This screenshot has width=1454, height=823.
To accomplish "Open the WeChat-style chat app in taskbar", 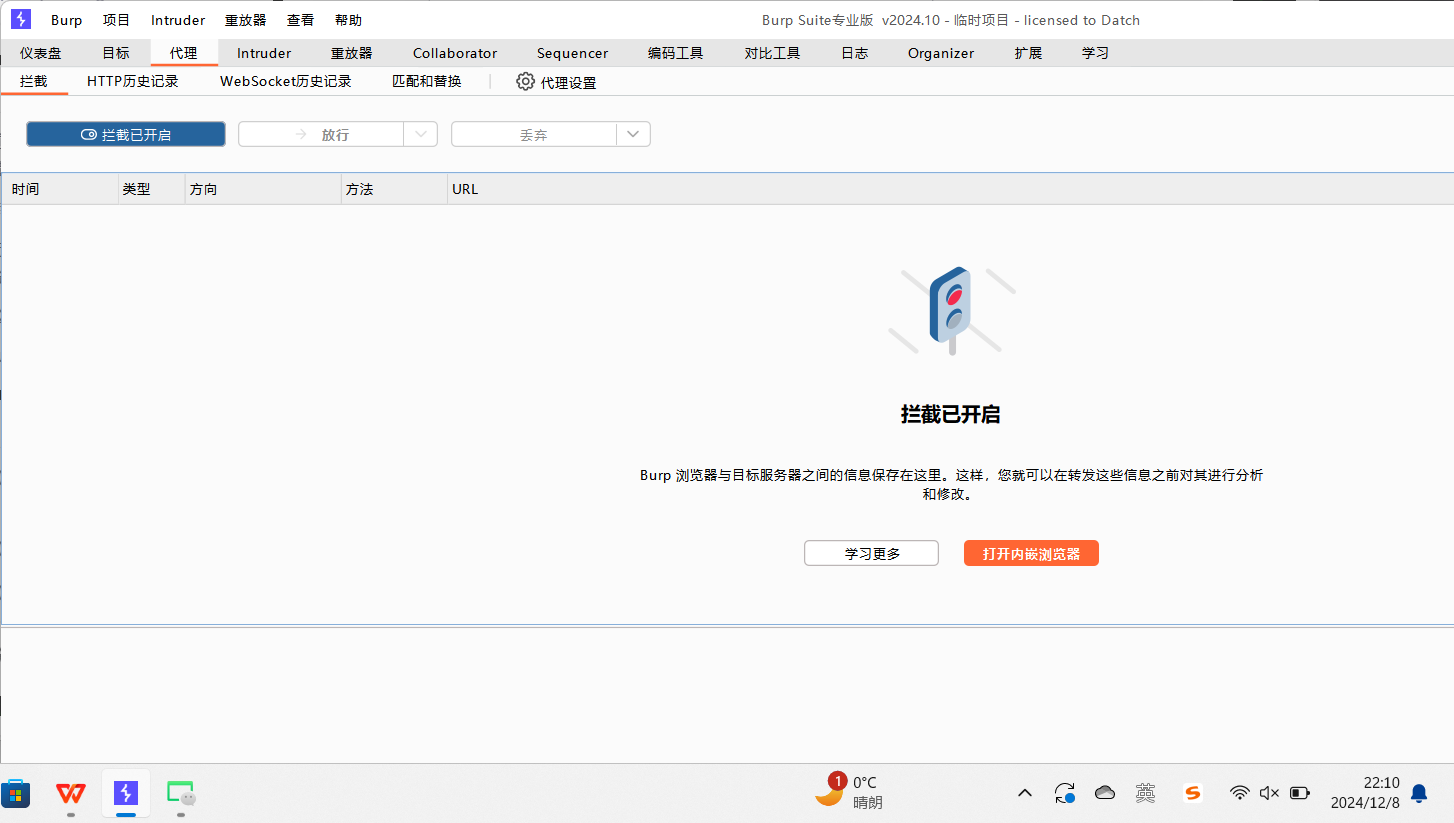I will coord(180,794).
